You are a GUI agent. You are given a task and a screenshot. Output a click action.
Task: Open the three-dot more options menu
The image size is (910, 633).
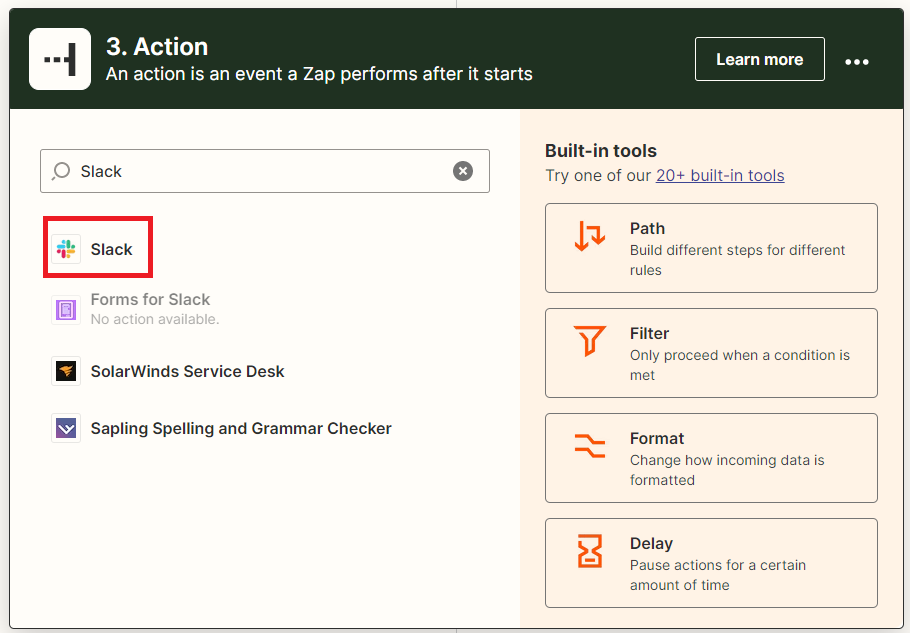pyautogui.click(x=857, y=62)
